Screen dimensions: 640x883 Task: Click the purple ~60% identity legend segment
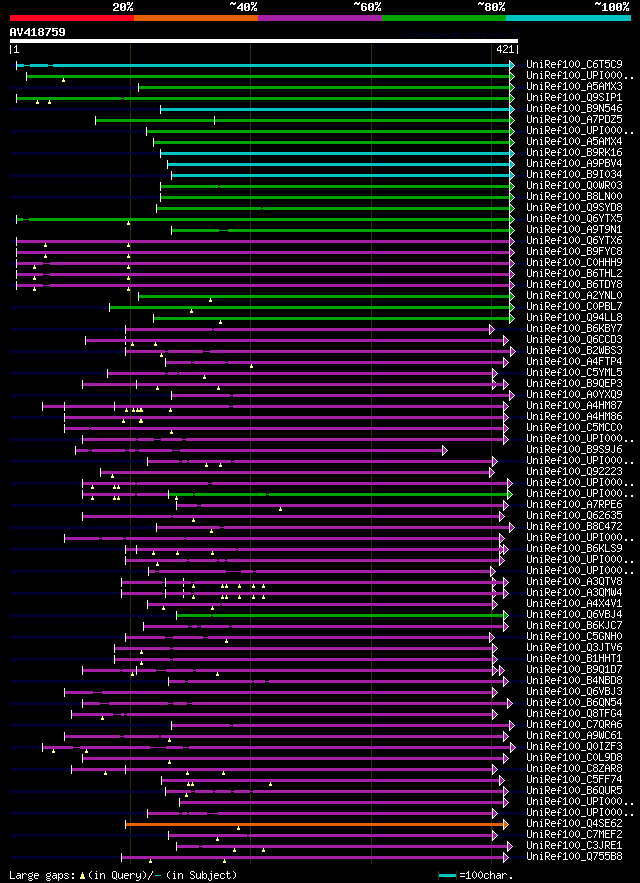(320, 18)
